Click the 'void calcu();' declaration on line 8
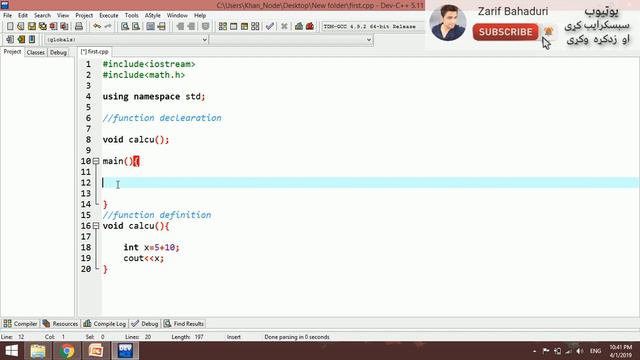Screen dimensions: 640x360 pos(136,140)
